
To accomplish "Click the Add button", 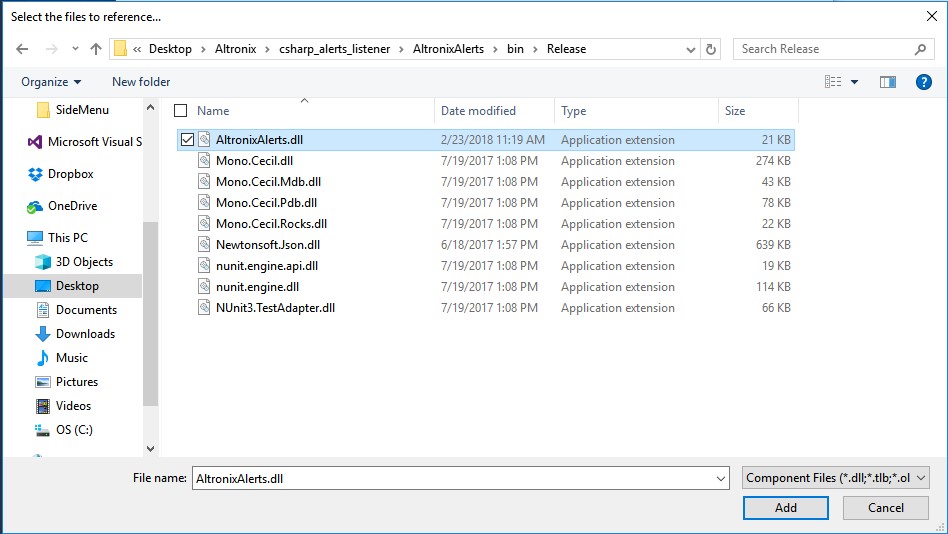I will (x=786, y=508).
